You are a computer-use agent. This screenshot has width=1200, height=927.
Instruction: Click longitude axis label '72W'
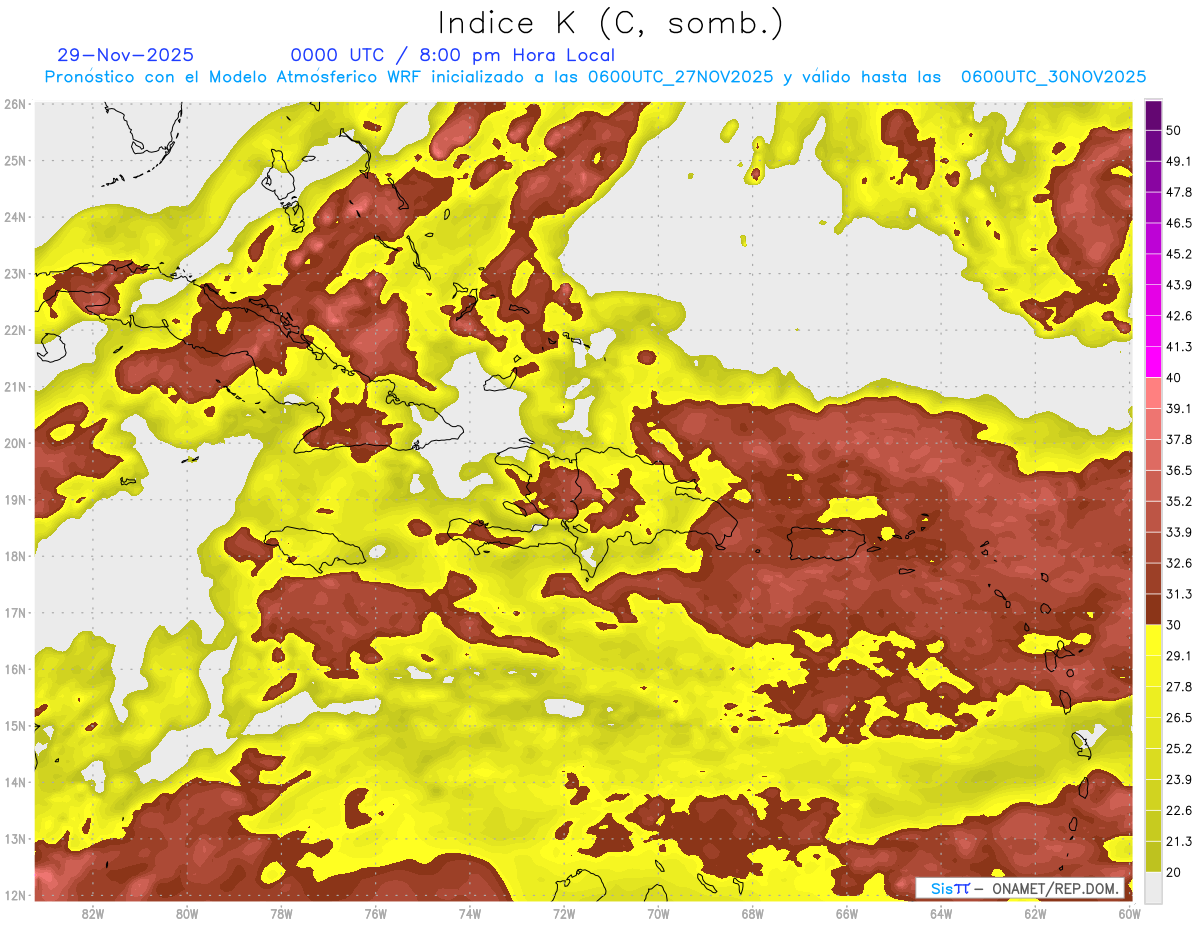pos(564,914)
